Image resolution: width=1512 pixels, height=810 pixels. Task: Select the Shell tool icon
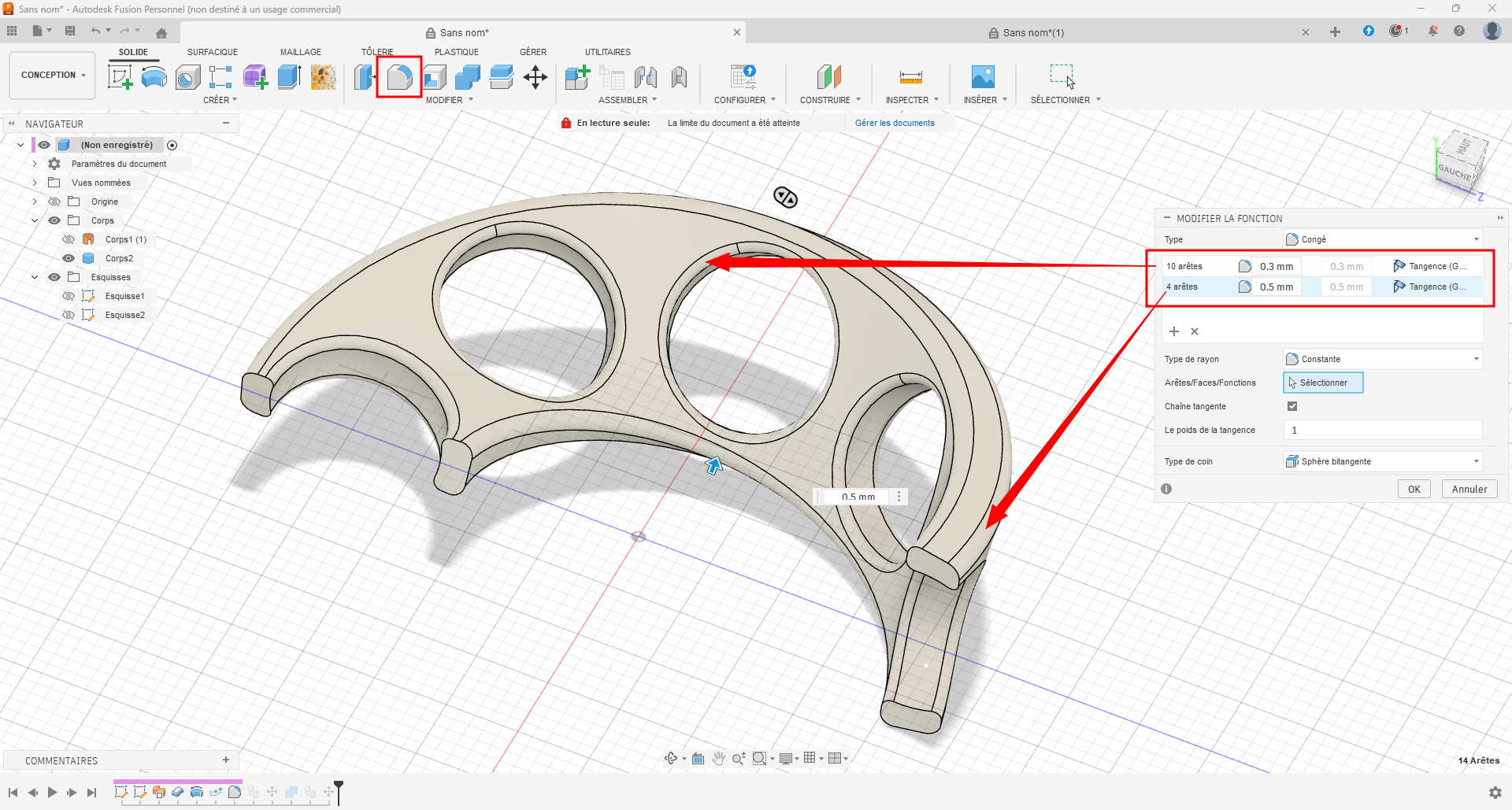click(x=434, y=77)
